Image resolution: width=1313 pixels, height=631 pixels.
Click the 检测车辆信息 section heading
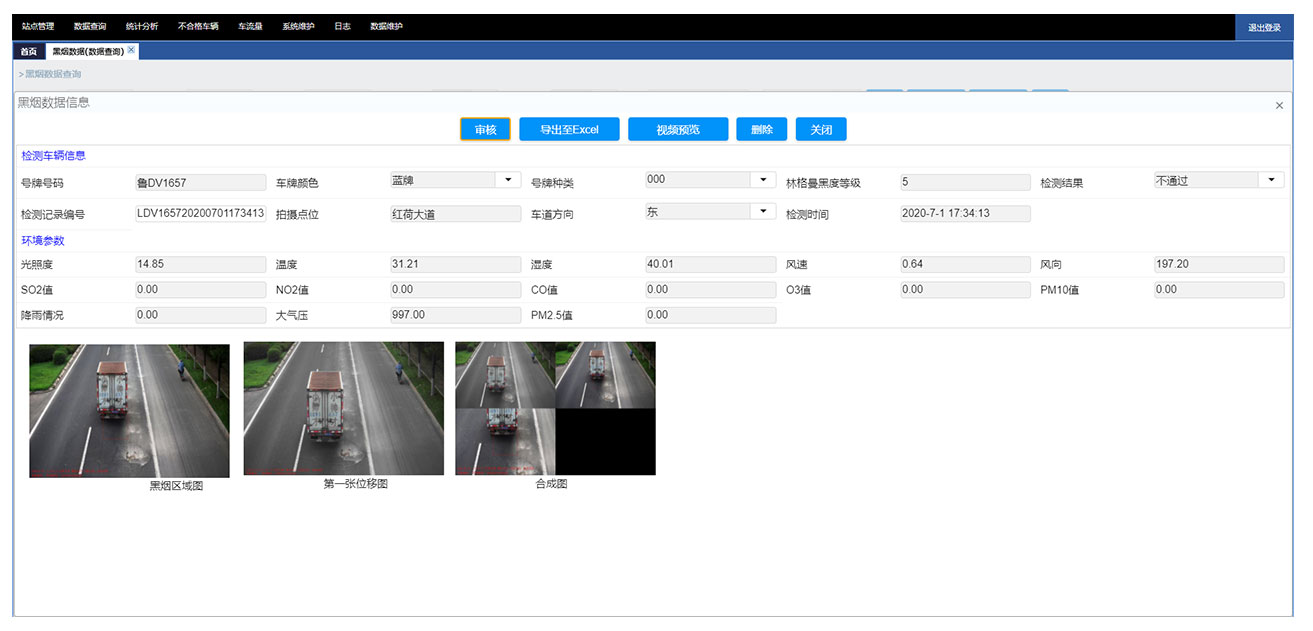pos(53,156)
